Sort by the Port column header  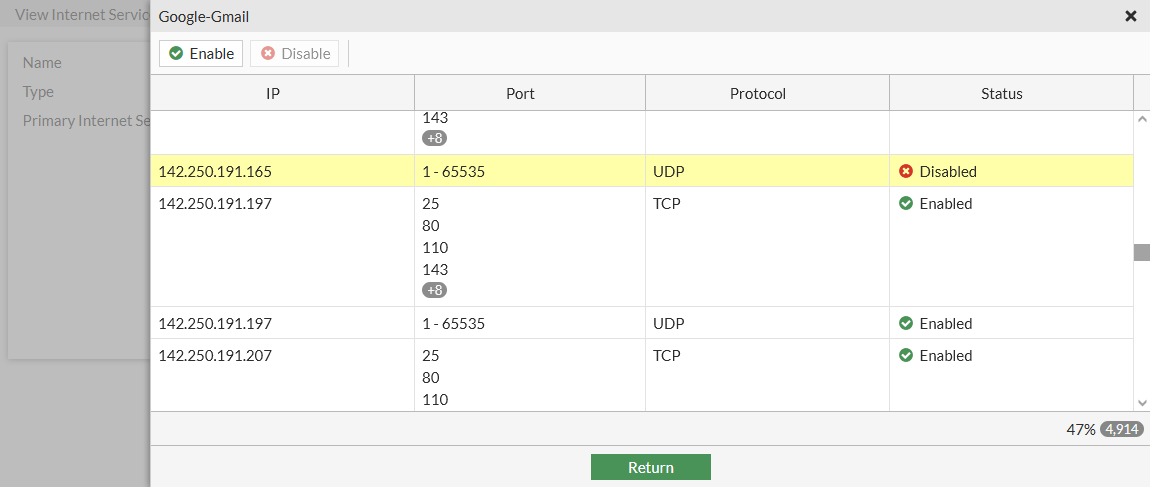(x=520, y=93)
